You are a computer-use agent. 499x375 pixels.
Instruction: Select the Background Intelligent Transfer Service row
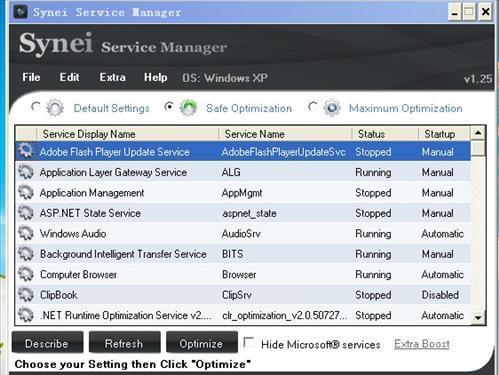coord(243,254)
